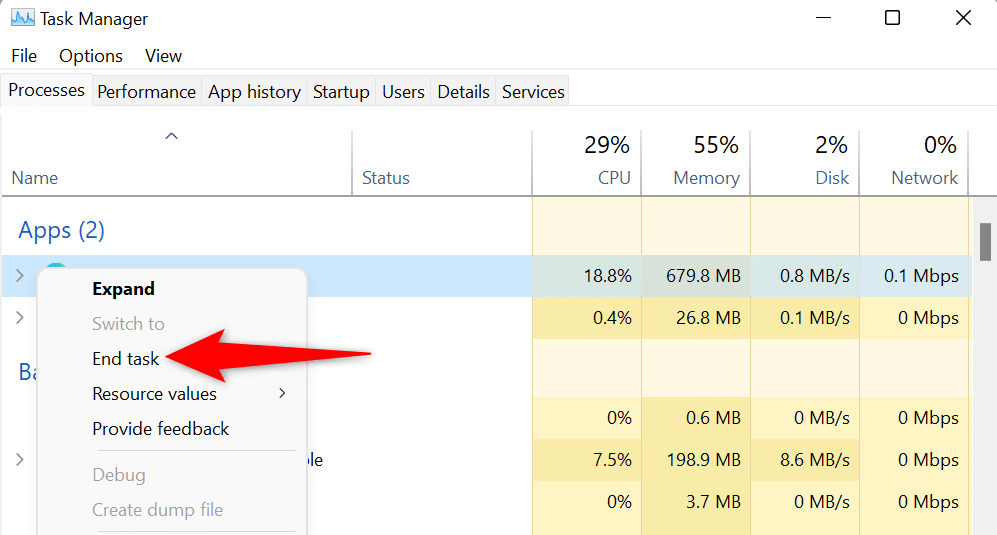Screen dimensions: 997x535
Task: Switch to the Details tab
Action: point(463,92)
